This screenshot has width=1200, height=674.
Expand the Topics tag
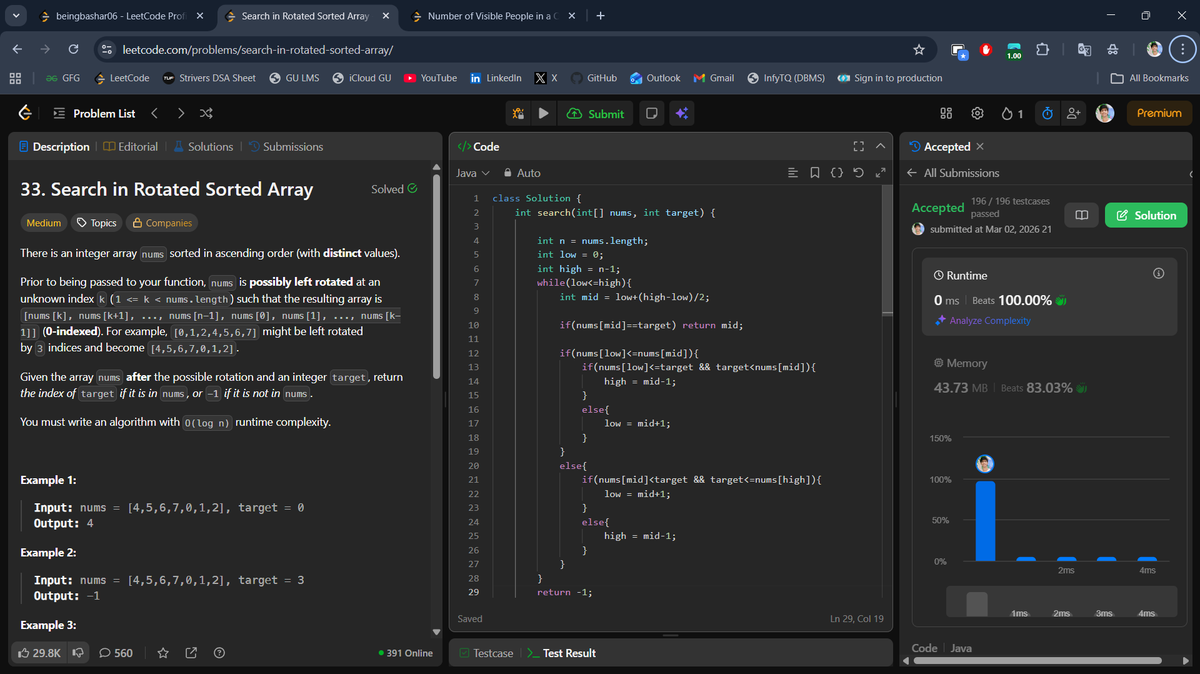(x=96, y=223)
